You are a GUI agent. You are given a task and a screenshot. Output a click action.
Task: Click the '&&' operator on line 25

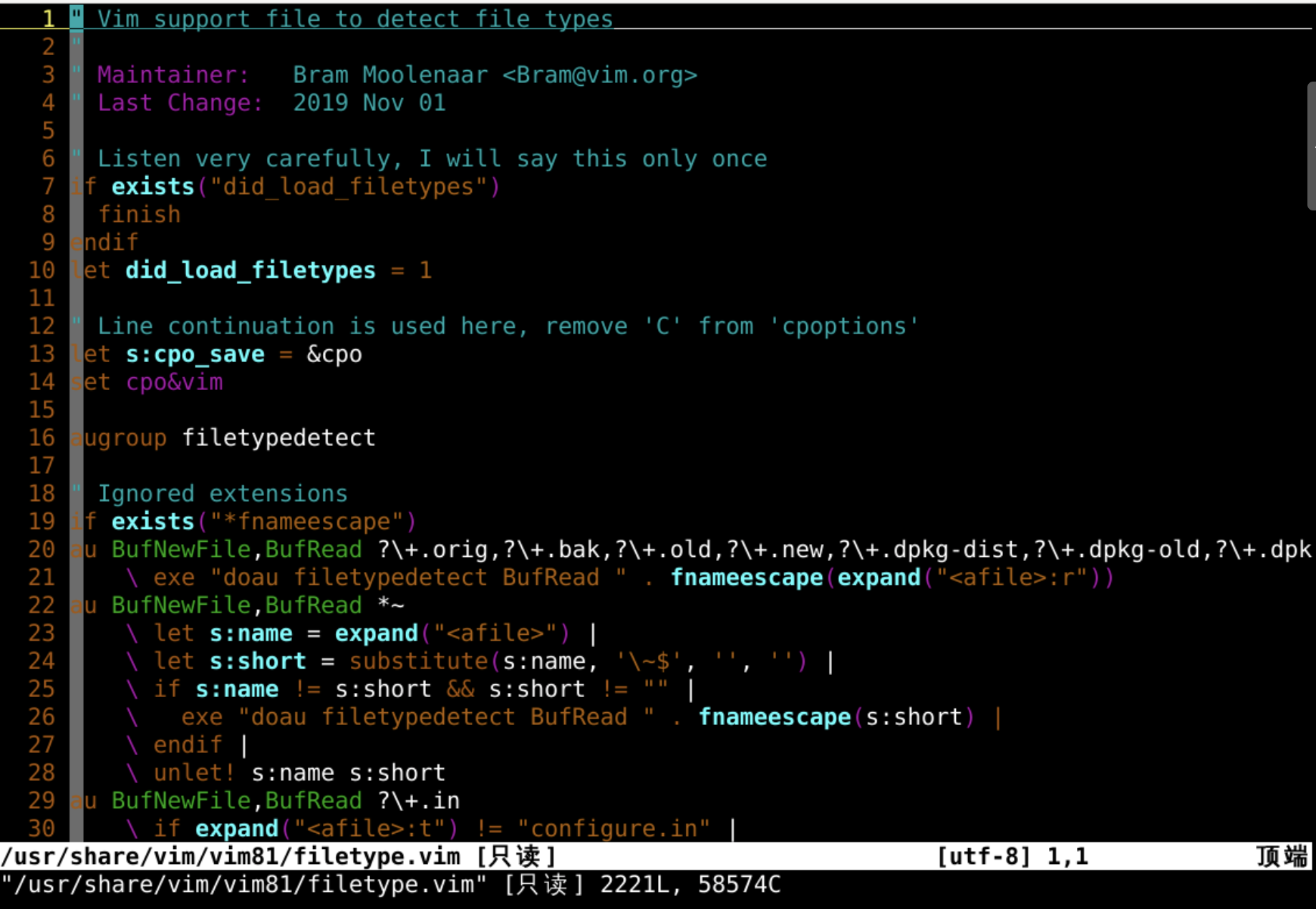coord(460,689)
